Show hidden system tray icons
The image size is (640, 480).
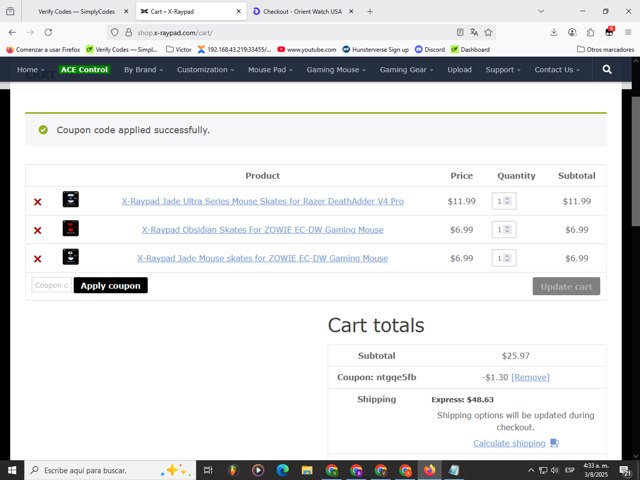click(x=531, y=470)
